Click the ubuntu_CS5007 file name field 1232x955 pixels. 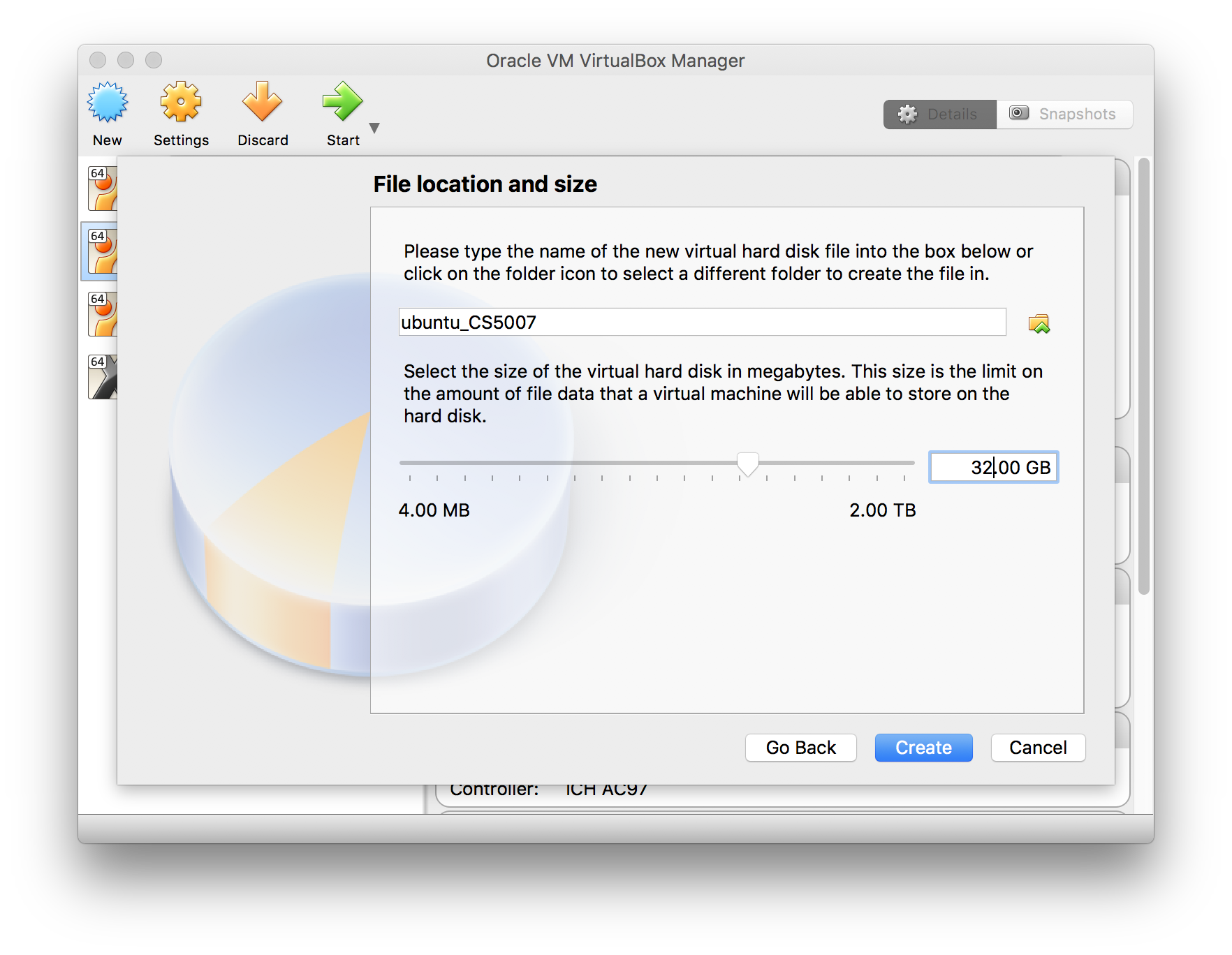pos(702,322)
